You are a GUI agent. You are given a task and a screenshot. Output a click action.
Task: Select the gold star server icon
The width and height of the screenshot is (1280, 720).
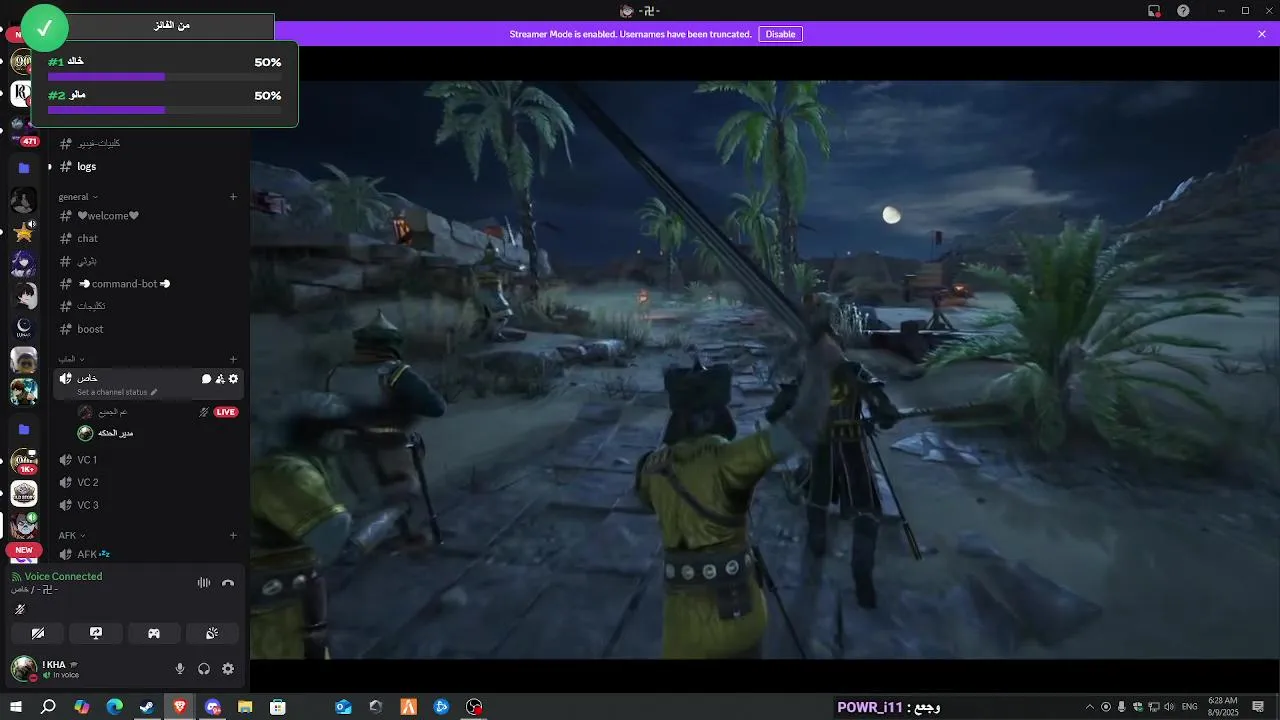[x=24, y=232]
